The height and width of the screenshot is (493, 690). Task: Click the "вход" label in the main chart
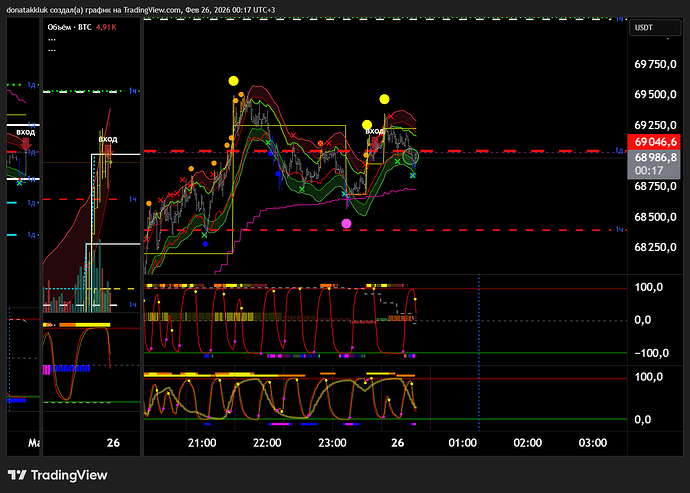374,131
